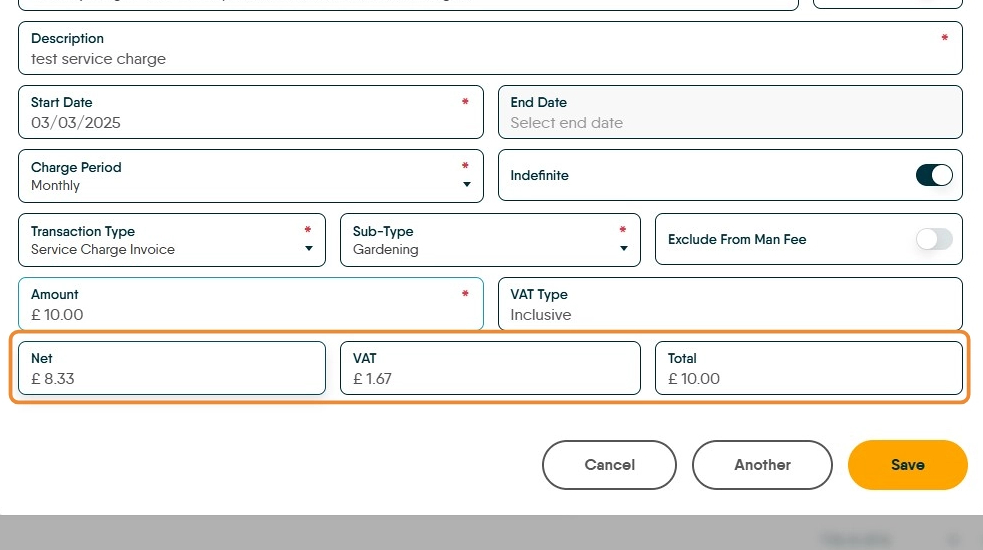Image resolution: width=983 pixels, height=550 pixels.
Task: Expand the Transaction Type dropdown
Action: [x=171, y=240]
